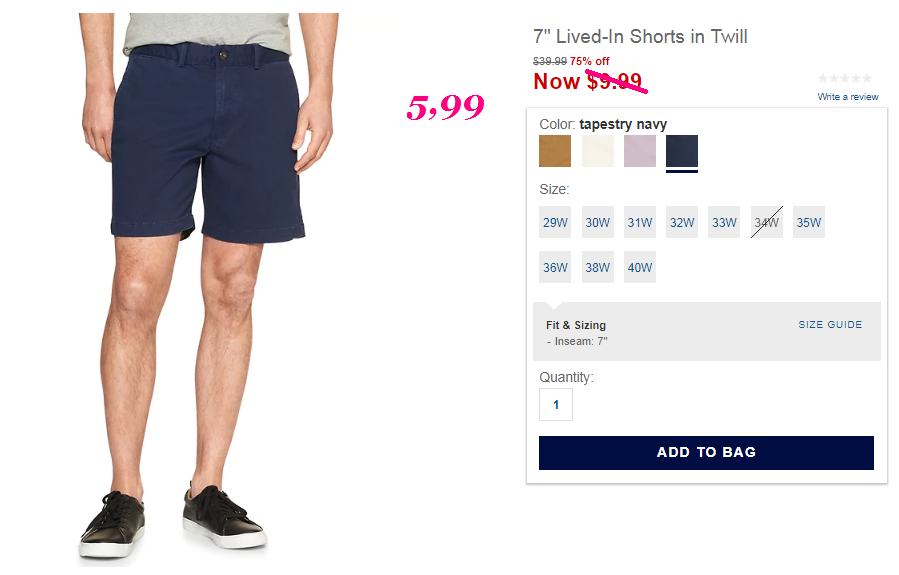The height and width of the screenshot is (575, 899).
Task: Click the Quantity input field
Action: point(556,405)
